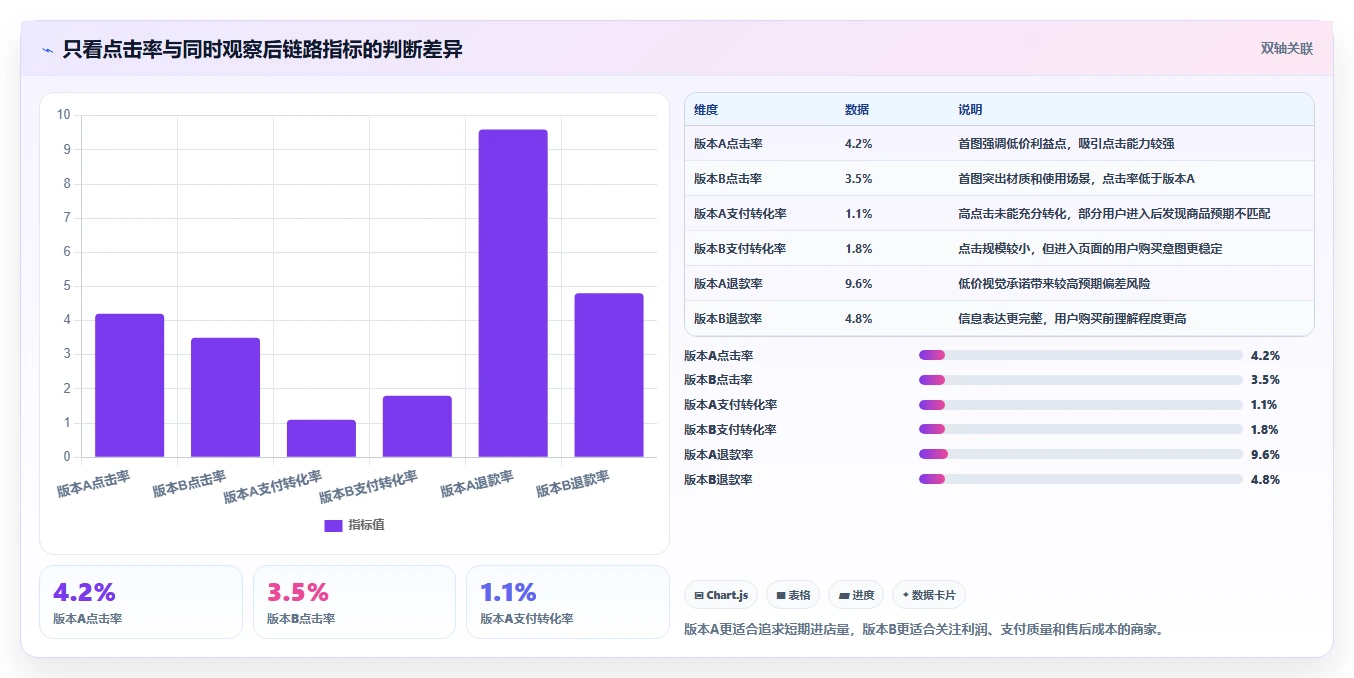Click the 9.6% table cell
Viewport: 1354px width, 678px height.
coord(859,284)
